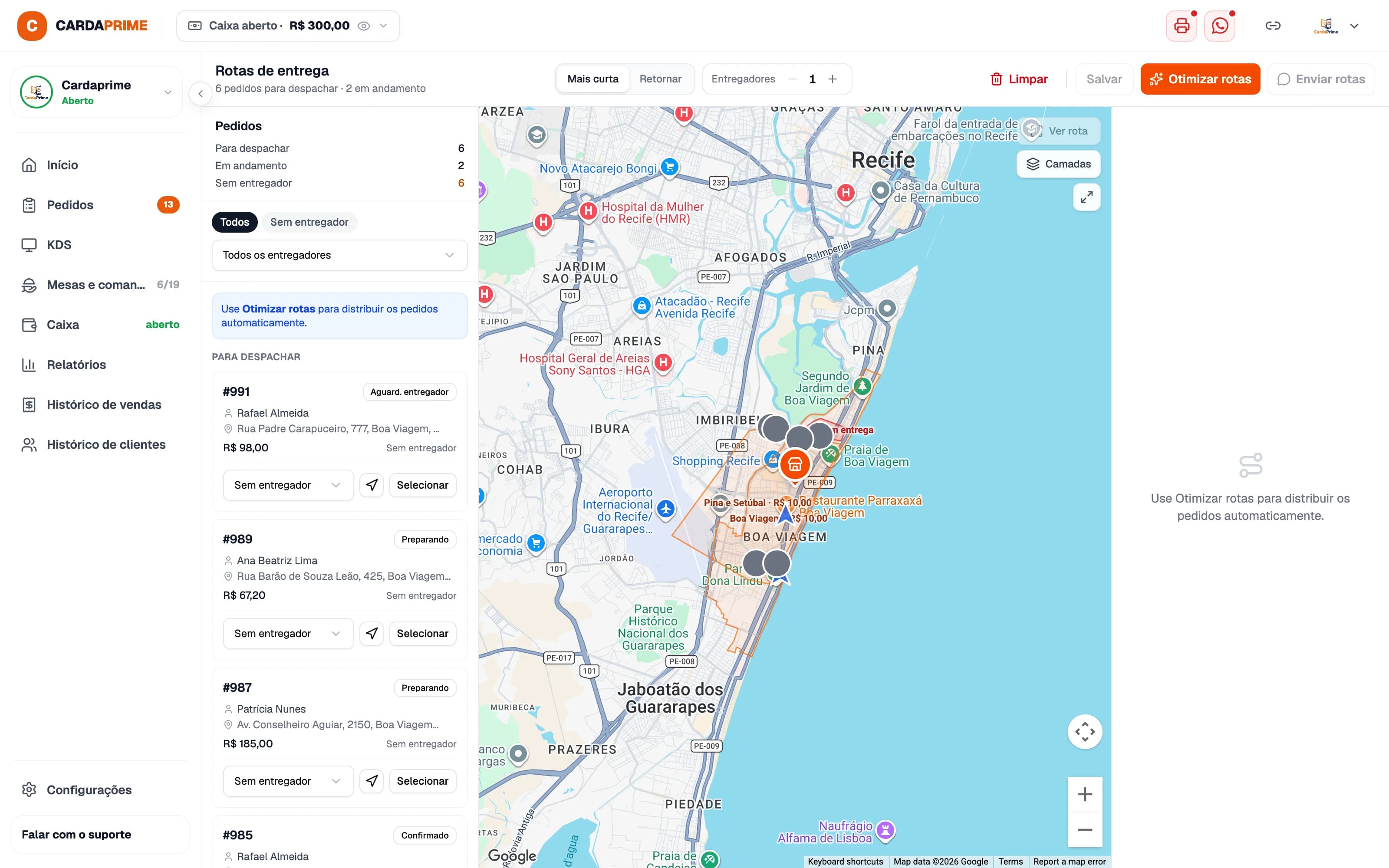The width and height of the screenshot is (1389, 868).
Task: Click the Enviar rotas button
Action: tap(1321, 79)
